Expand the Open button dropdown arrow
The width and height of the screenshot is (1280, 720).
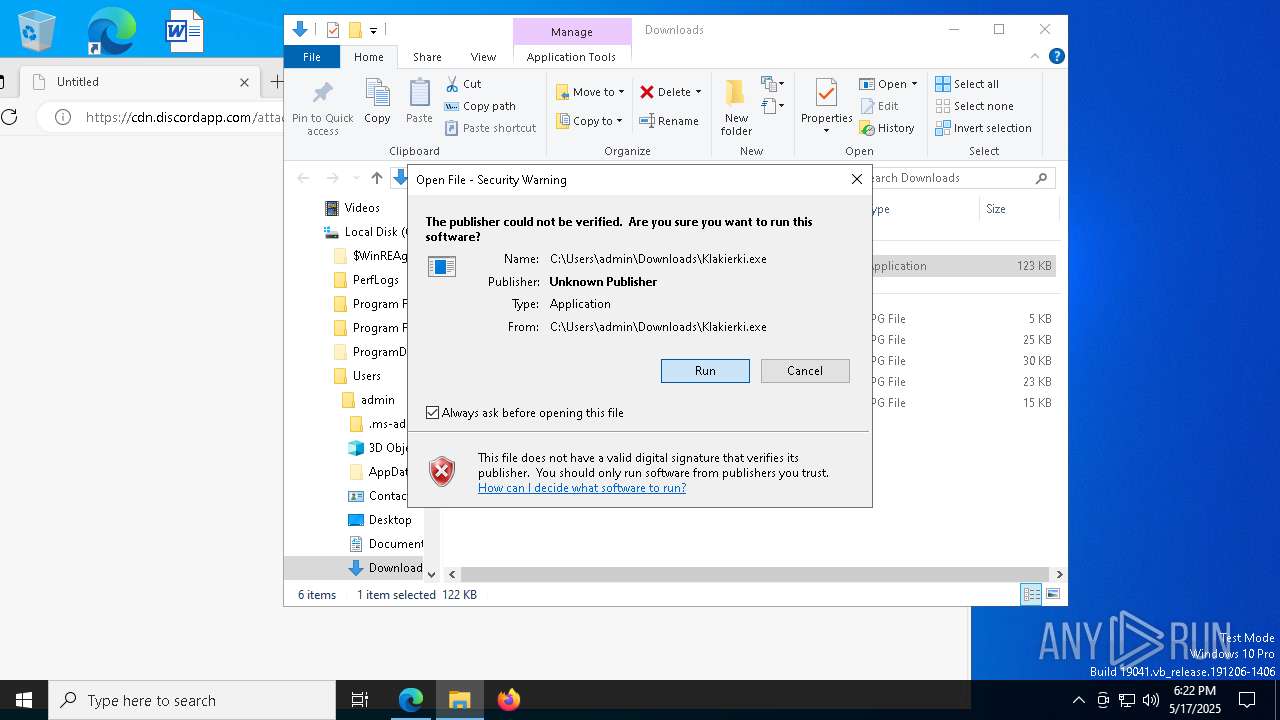point(914,84)
